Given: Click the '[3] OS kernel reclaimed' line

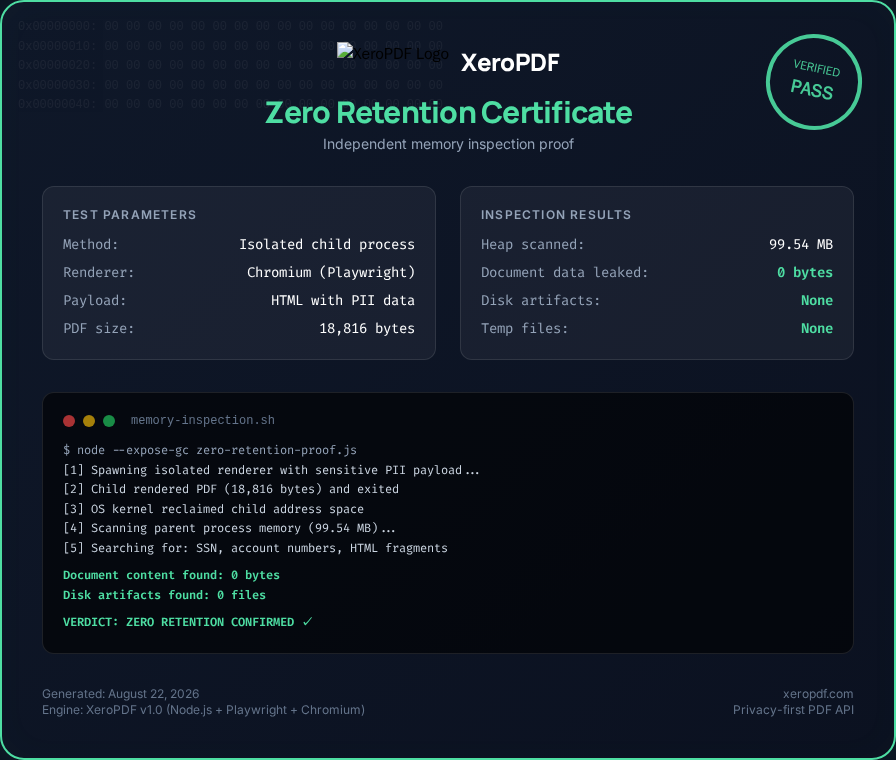Looking at the screenshot, I should (213, 509).
